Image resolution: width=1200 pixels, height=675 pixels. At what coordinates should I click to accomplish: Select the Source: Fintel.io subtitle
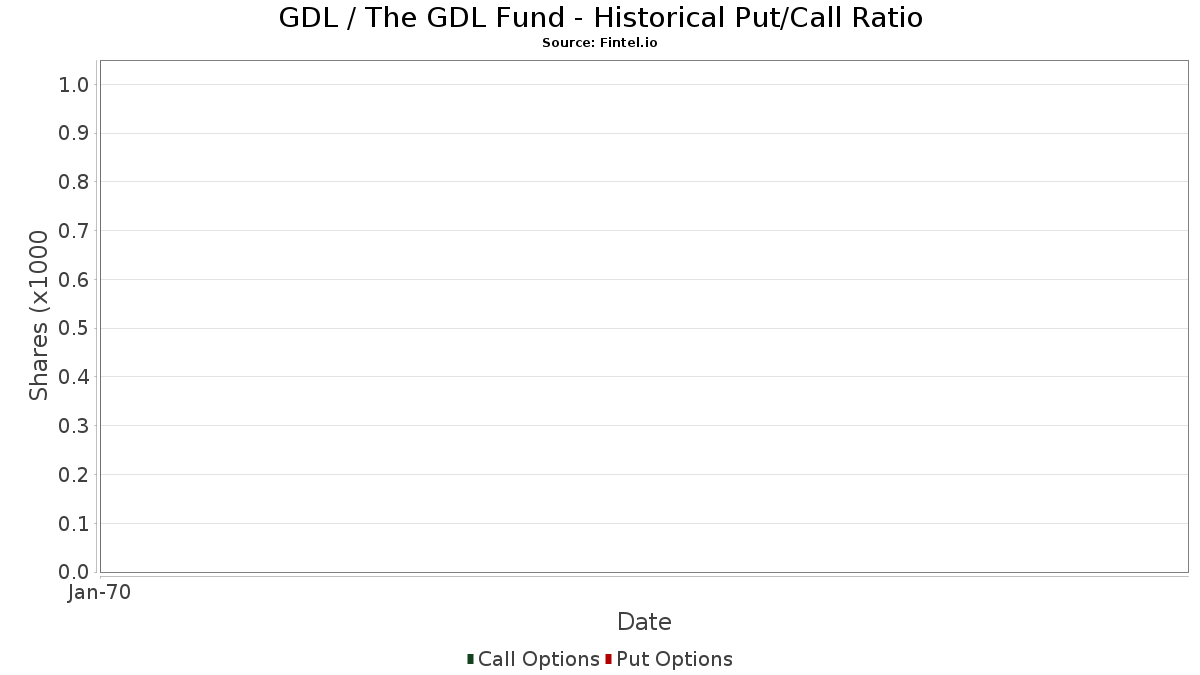click(x=600, y=43)
